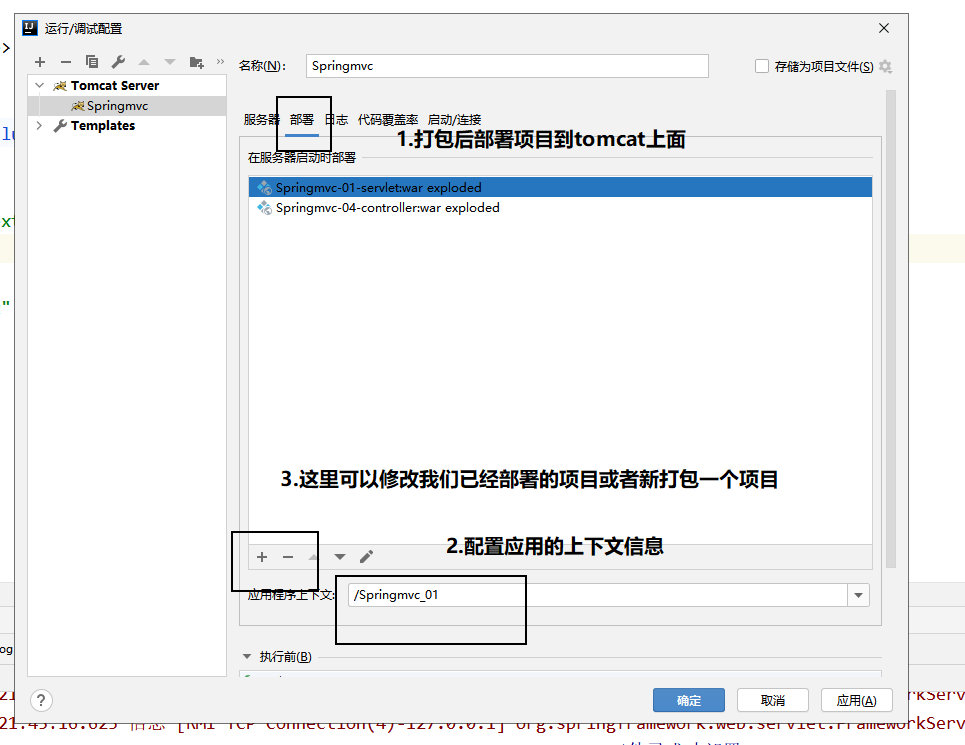This screenshot has width=965, height=745.
Task: Cancel with the 取消 button
Action: pos(772,700)
